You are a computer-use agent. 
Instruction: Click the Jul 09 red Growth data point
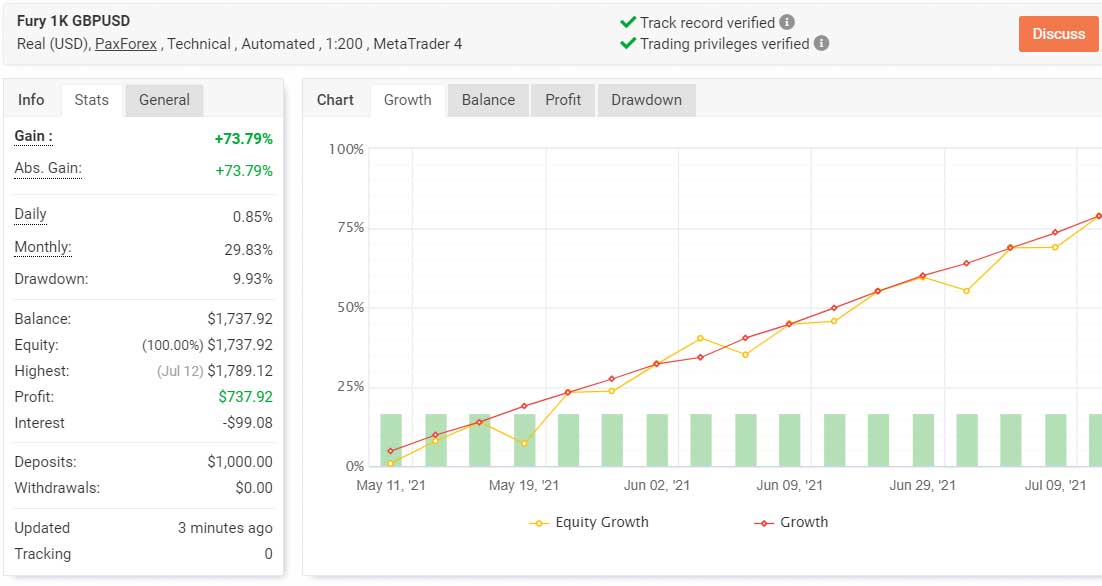(1055, 233)
